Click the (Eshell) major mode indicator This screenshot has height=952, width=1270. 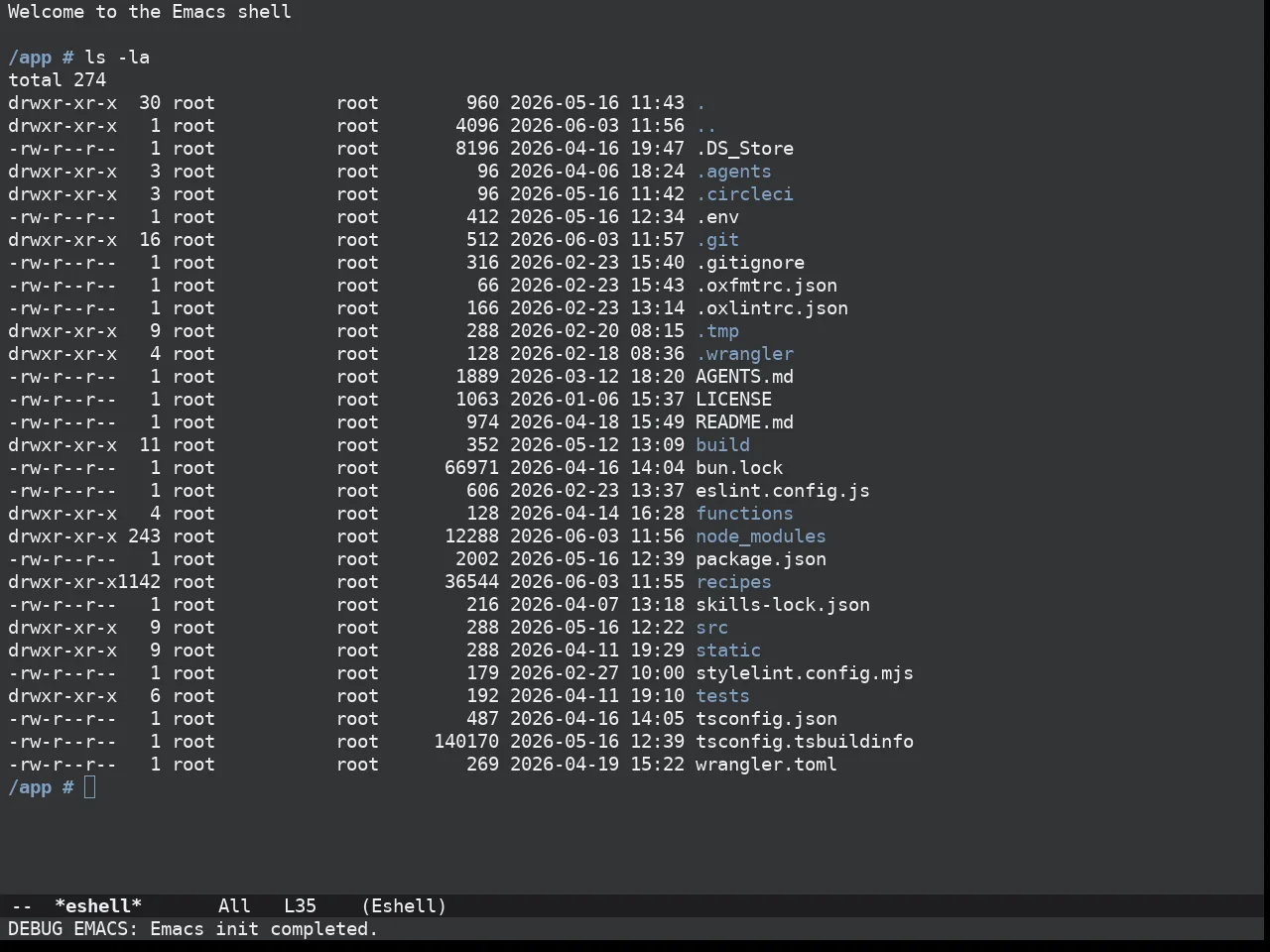(x=404, y=906)
